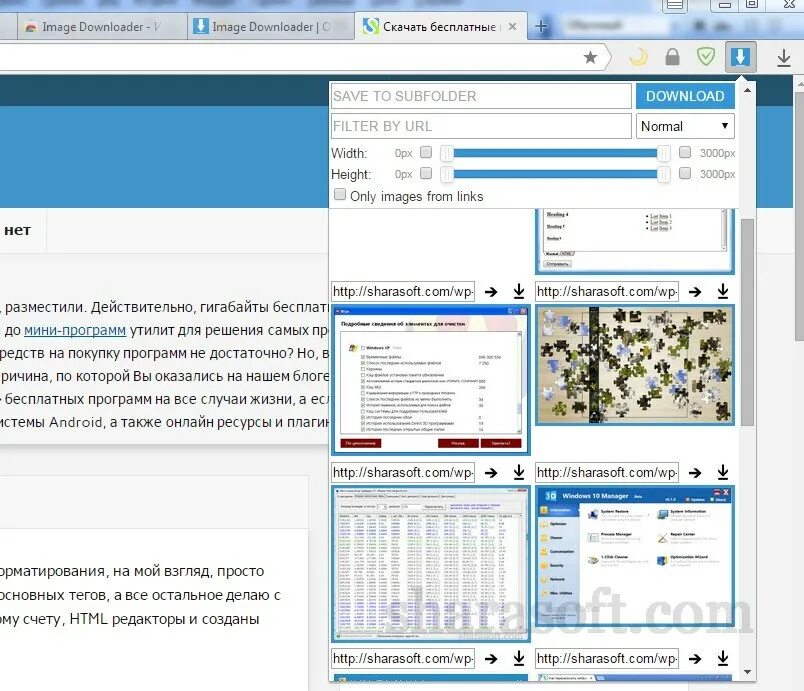Screen dimensions: 804x691
Task: Enable the Height maximum checkbox
Action: click(x=685, y=173)
